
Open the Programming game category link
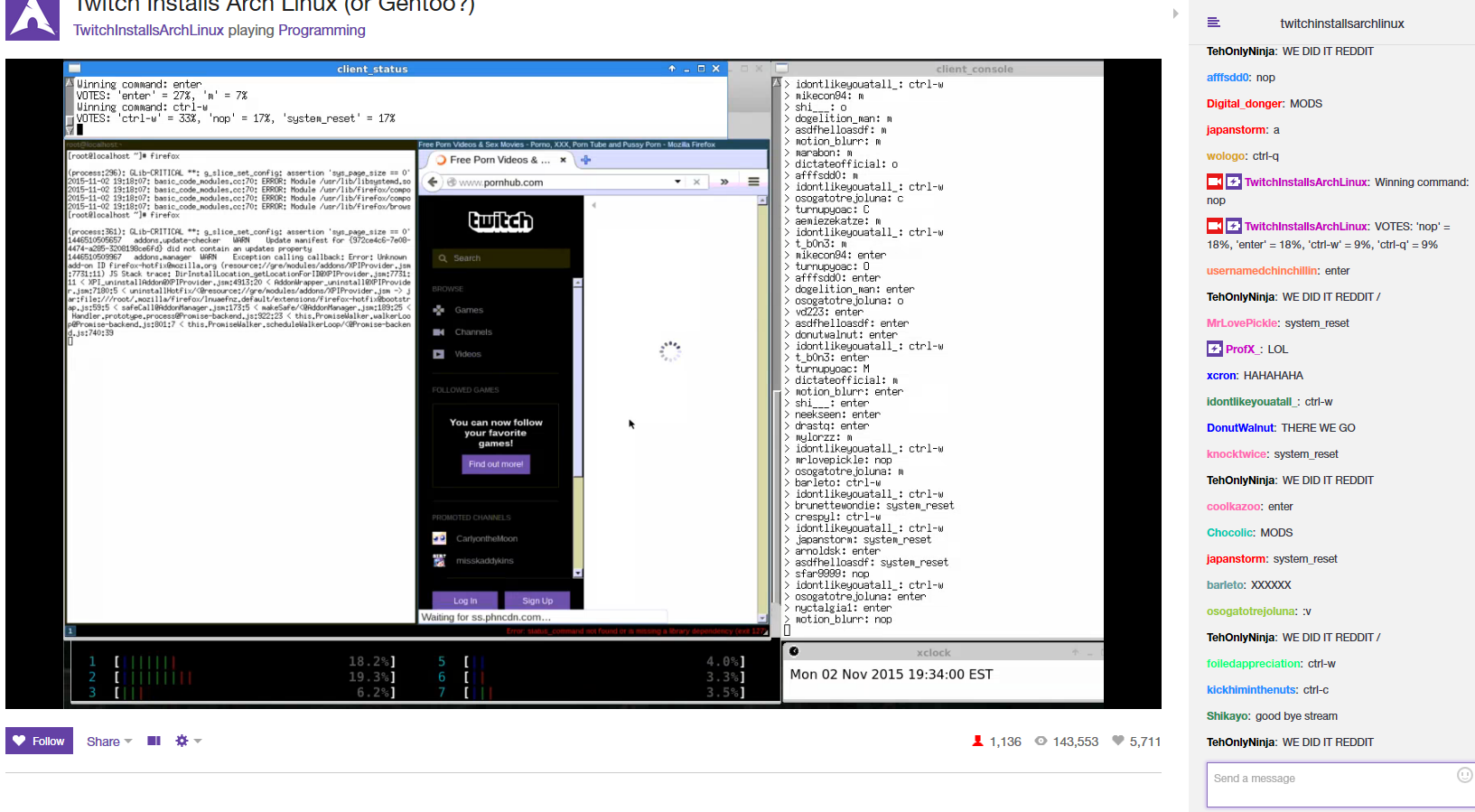(322, 31)
